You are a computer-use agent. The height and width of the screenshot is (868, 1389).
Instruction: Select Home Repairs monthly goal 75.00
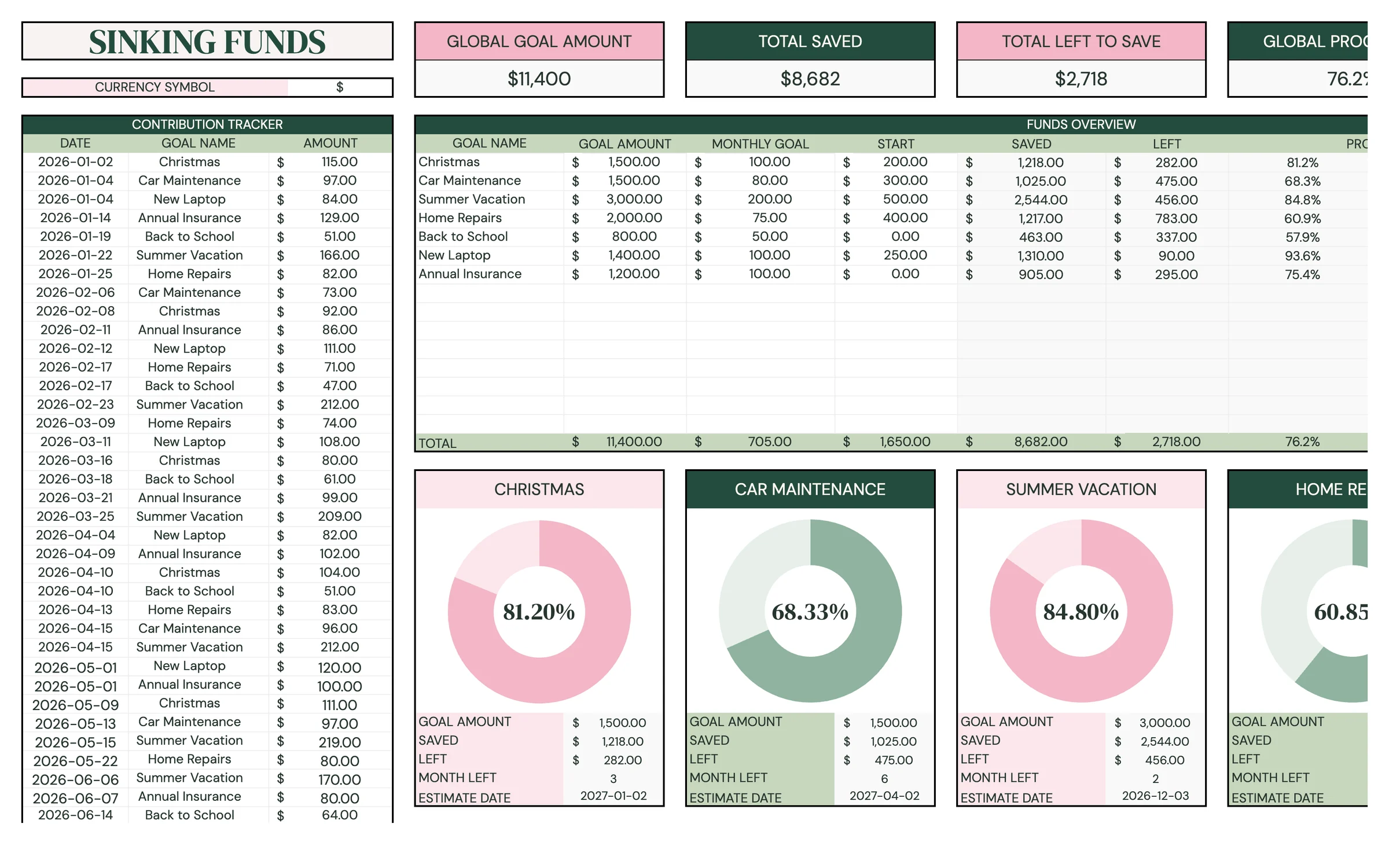[760, 218]
